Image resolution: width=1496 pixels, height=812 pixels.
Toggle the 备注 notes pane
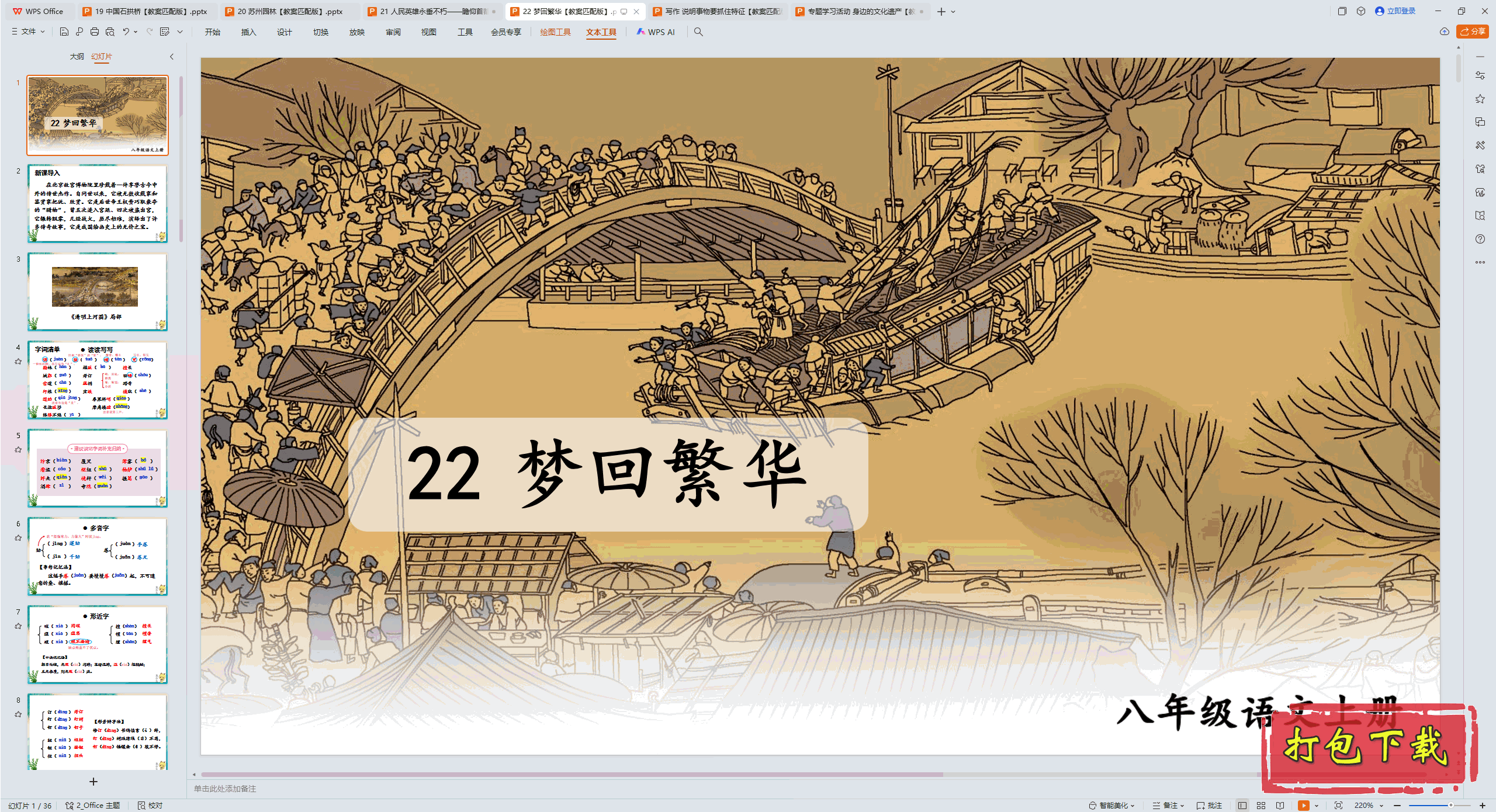(1168, 806)
